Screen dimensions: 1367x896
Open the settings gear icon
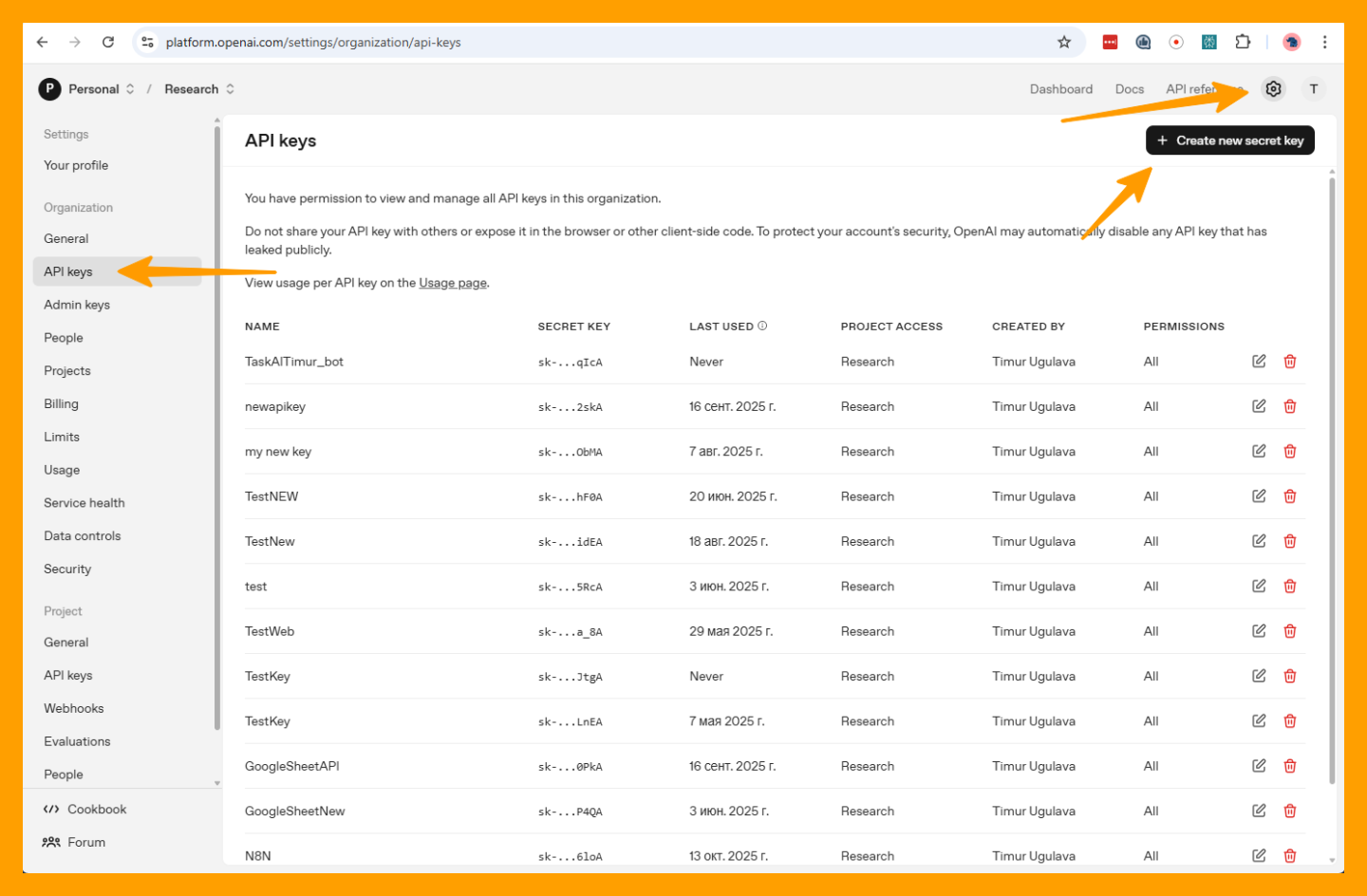pyautogui.click(x=1273, y=89)
